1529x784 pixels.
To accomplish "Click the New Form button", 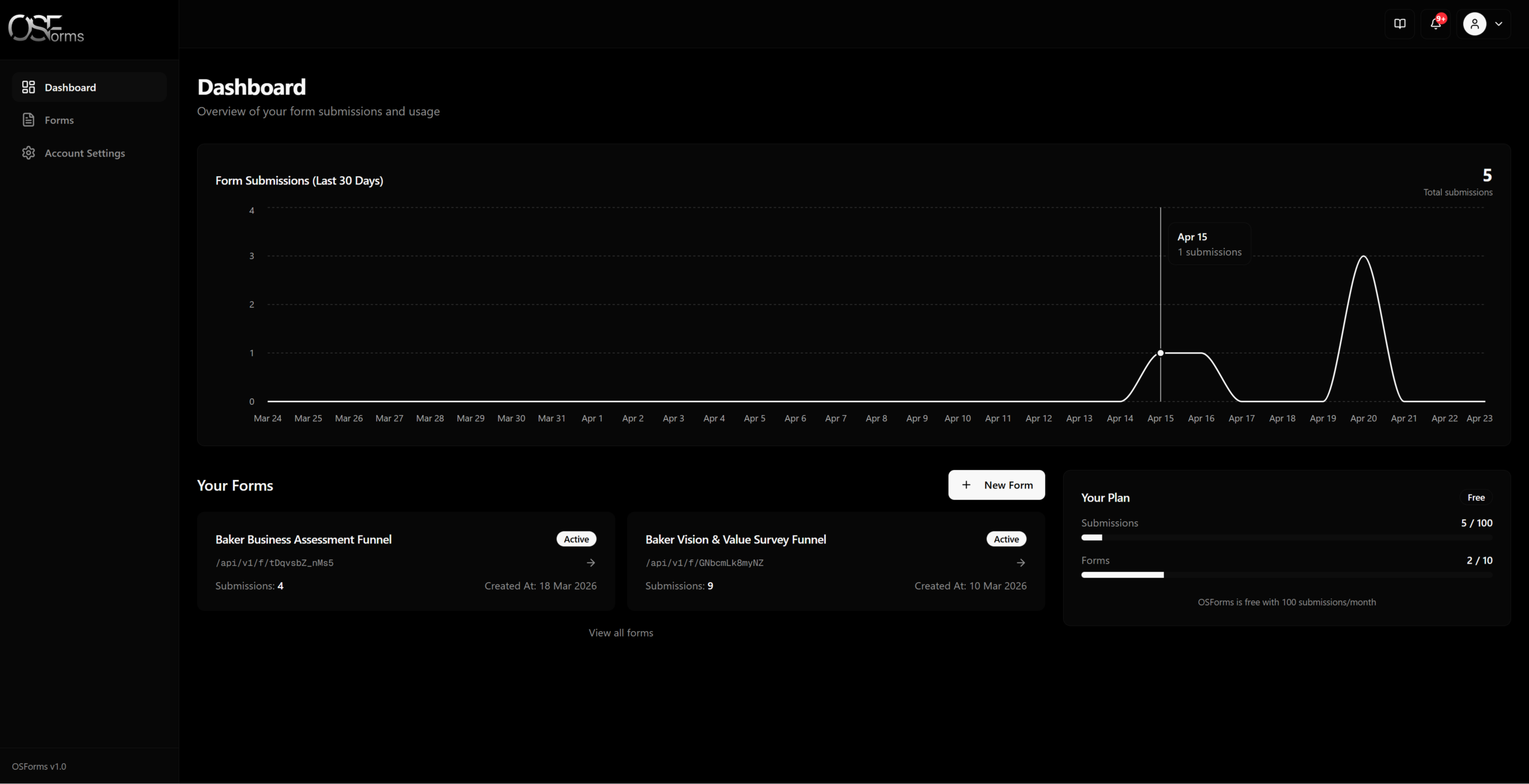I will coord(996,485).
